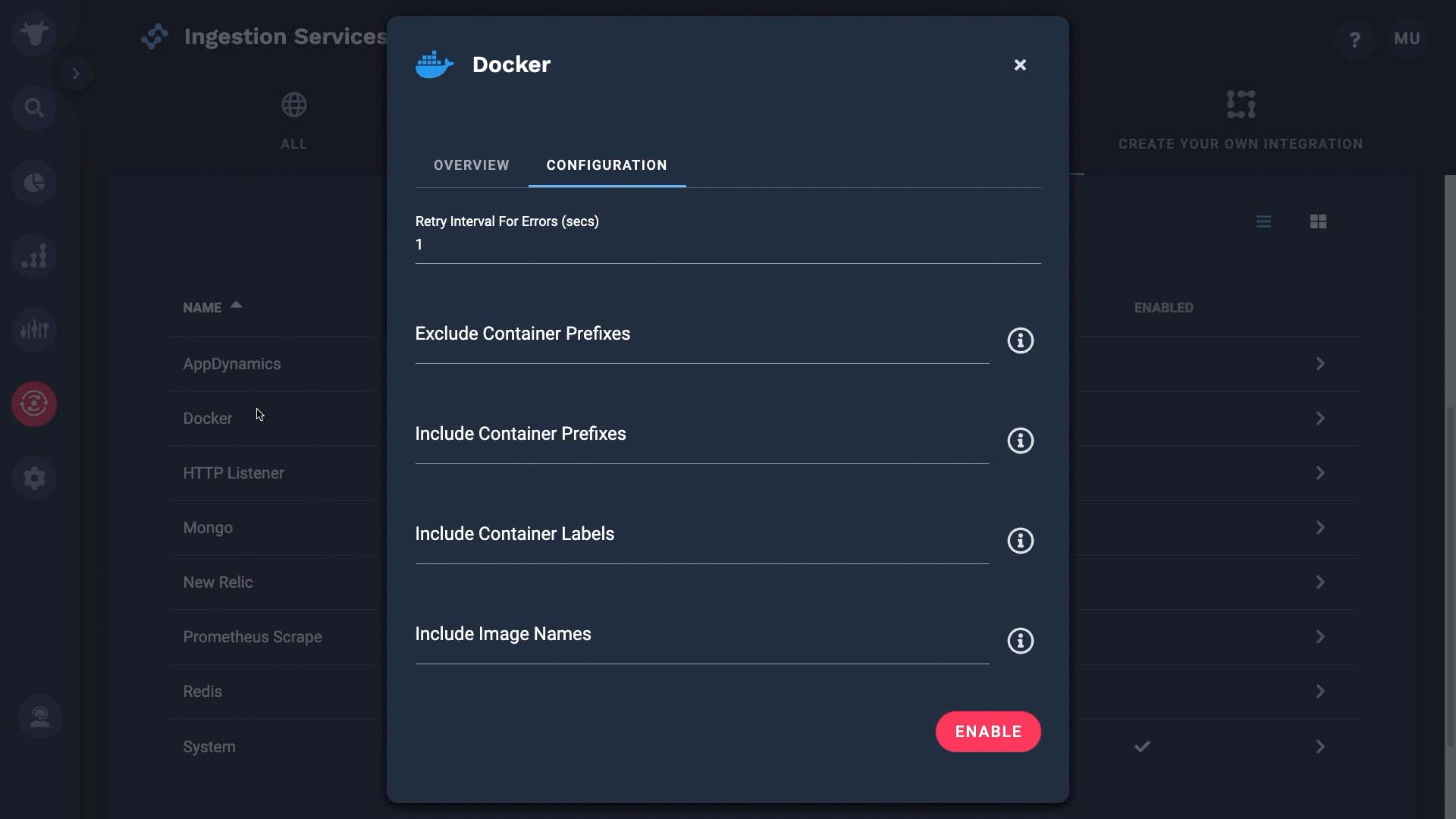Open the help question mark icon
Screen dimensions: 1456x819
[x=1355, y=39]
